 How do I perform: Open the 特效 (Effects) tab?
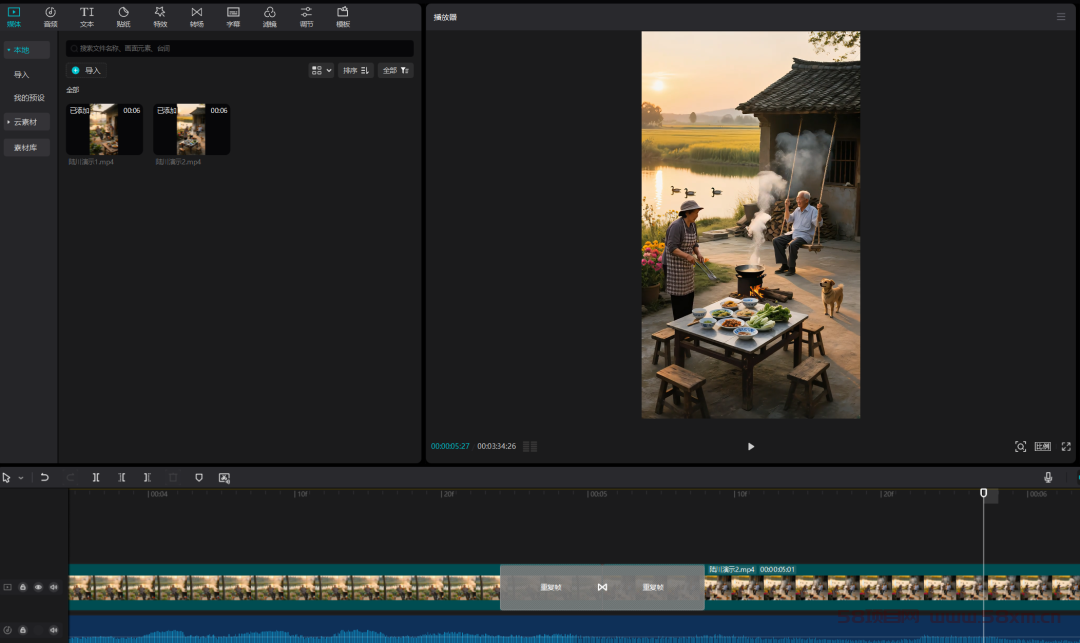[x=160, y=16]
